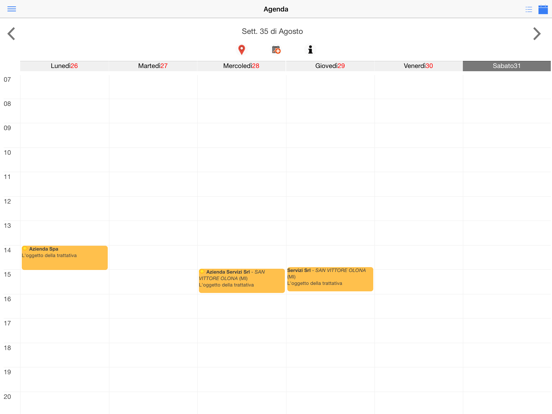This screenshot has width=552, height=414.
Task: Show the info icon
Action: coord(310,50)
